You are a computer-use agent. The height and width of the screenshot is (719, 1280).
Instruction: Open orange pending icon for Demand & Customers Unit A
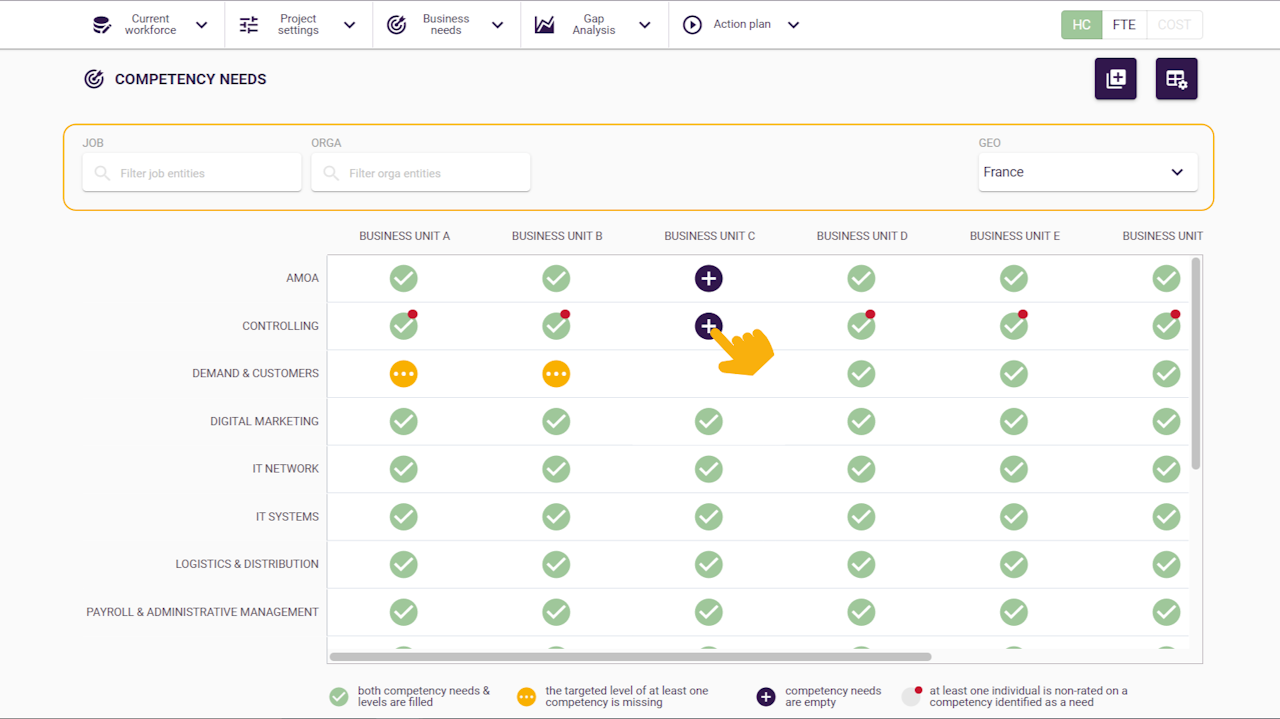403,374
